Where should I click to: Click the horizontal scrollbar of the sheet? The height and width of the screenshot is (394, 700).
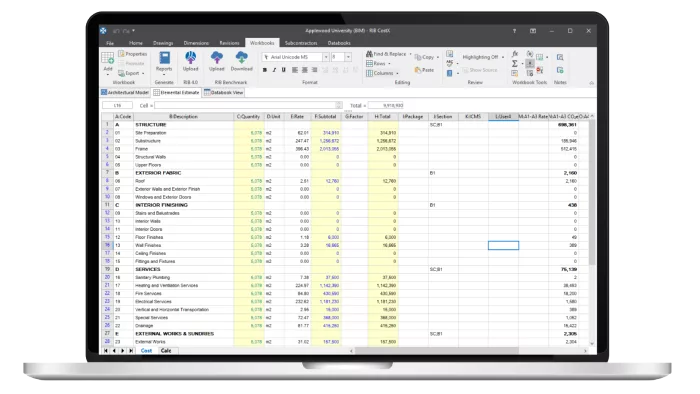click(x=437, y=351)
